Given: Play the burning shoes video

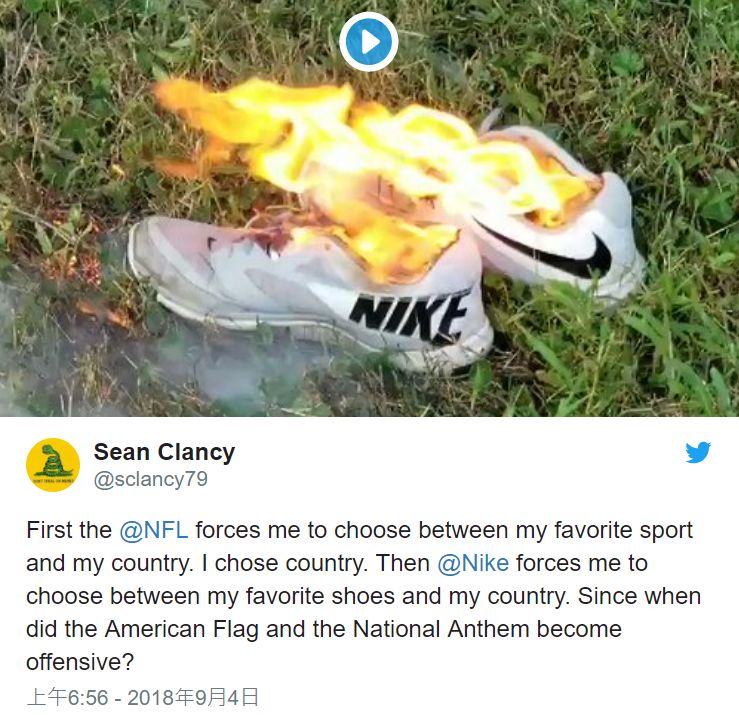Looking at the screenshot, I should [x=369, y=42].
